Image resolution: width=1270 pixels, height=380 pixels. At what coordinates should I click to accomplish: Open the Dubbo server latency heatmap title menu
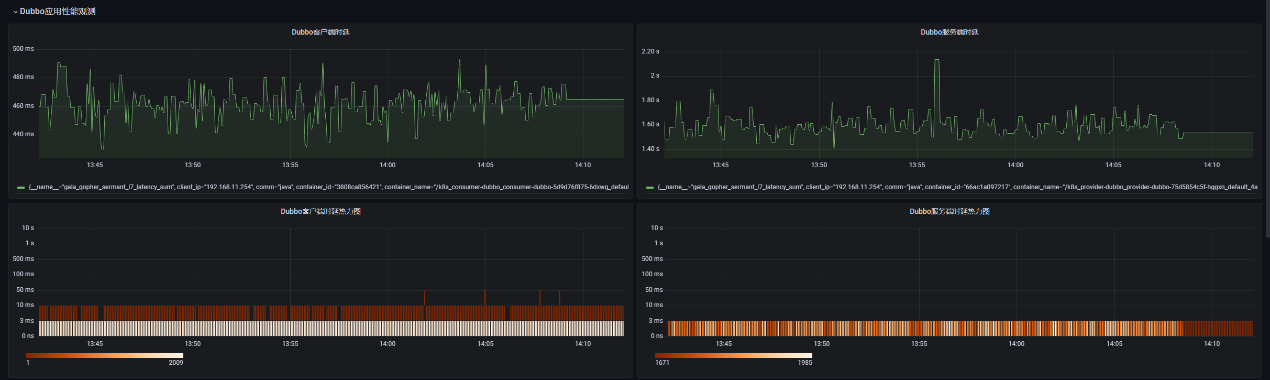click(x=949, y=211)
